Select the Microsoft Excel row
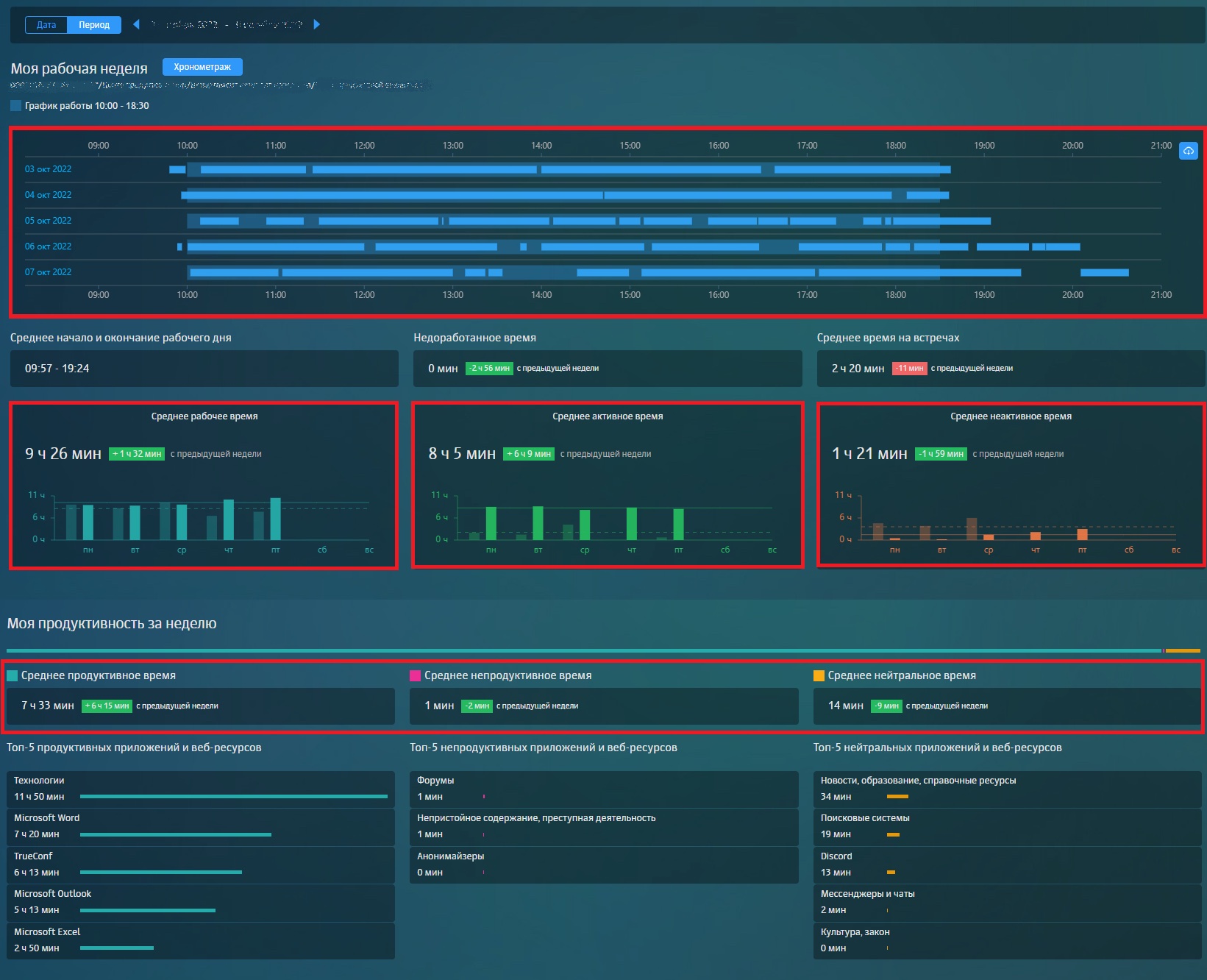 (x=201, y=941)
